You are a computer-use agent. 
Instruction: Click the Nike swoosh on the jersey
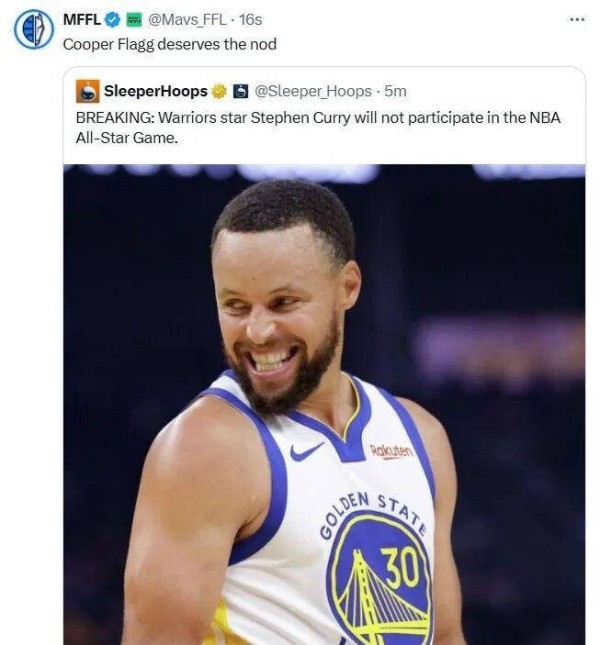[x=307, y=451]
